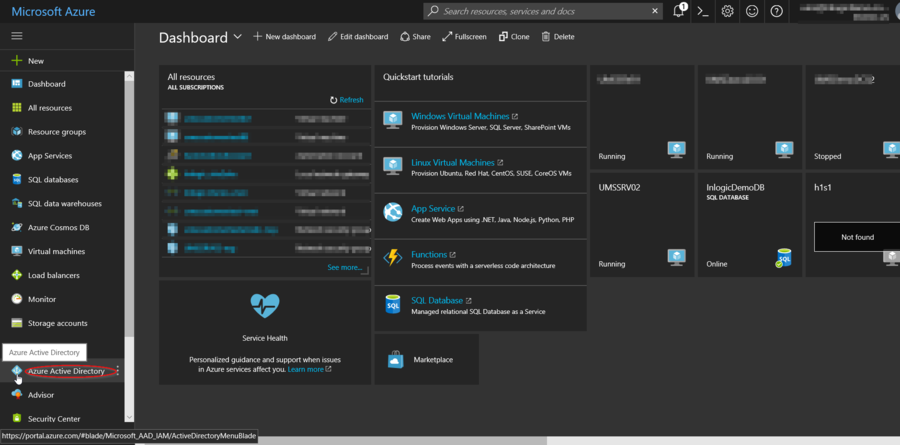This screenshot has height=445, width=900.
Task: Open the notifications bell icon
Action: [x=680, y=11]
